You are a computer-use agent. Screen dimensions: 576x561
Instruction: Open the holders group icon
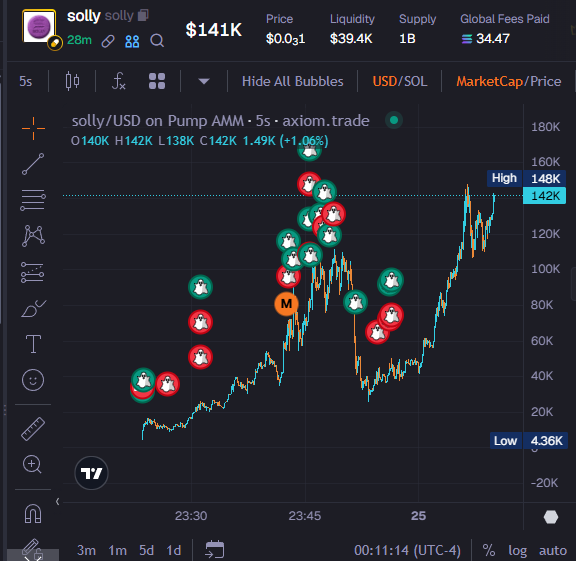point(132,41)
